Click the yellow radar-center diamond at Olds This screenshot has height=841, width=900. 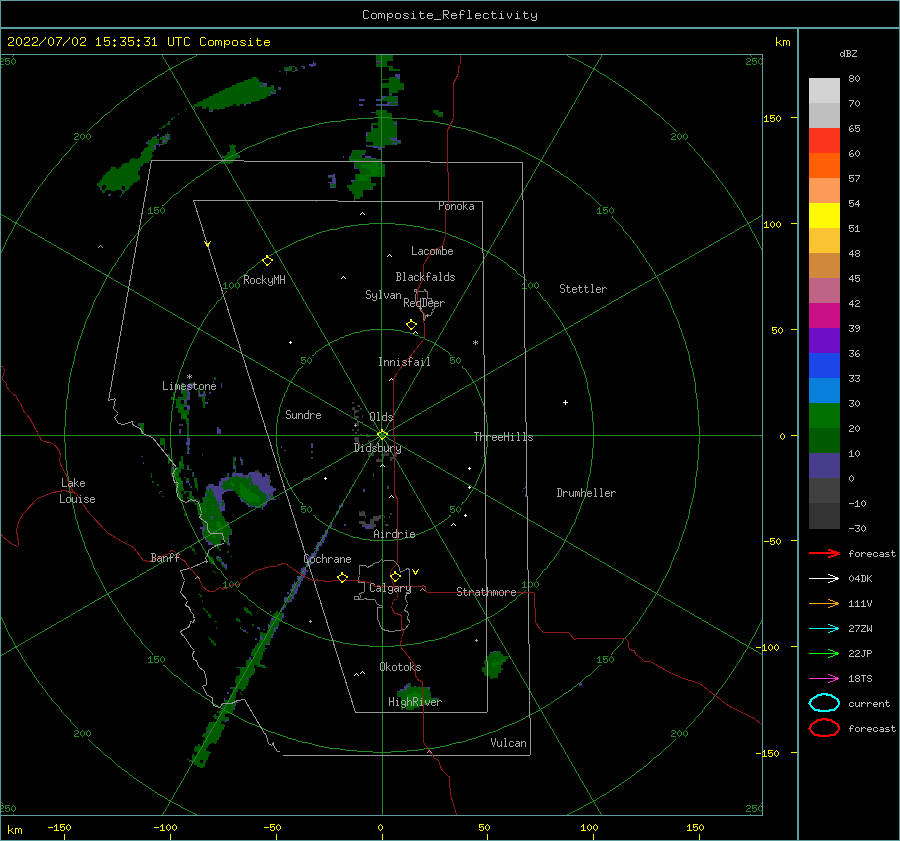point(382,435)
